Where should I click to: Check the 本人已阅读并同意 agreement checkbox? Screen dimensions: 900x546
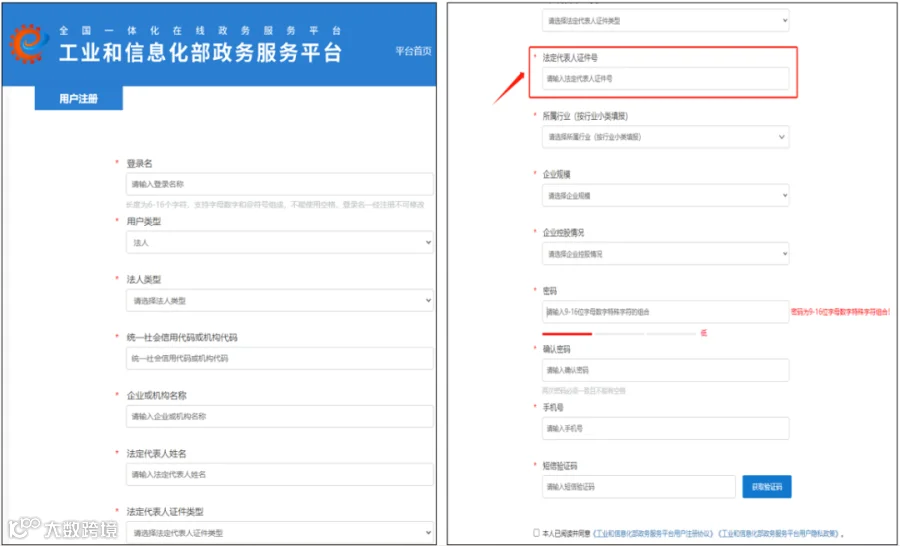(x=536, y=533)
